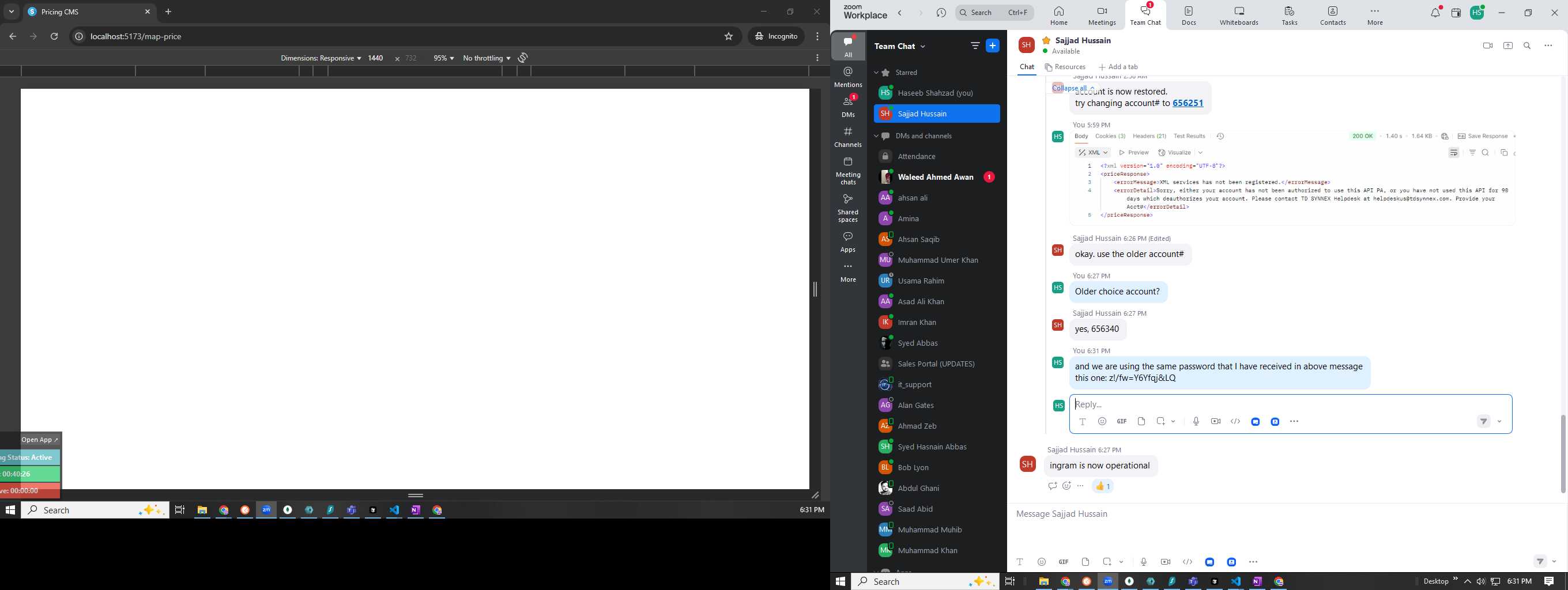Open DMs in Zoom sidebar

pyautogui.click(x=848, y=106)
